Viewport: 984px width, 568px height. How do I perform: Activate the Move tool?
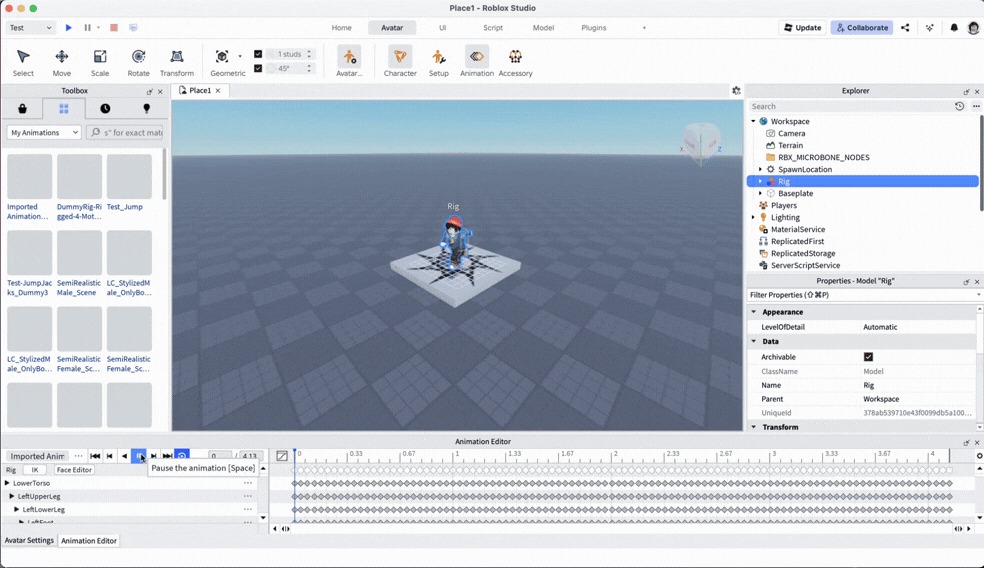pyautogui.click(x=62, y=63)
